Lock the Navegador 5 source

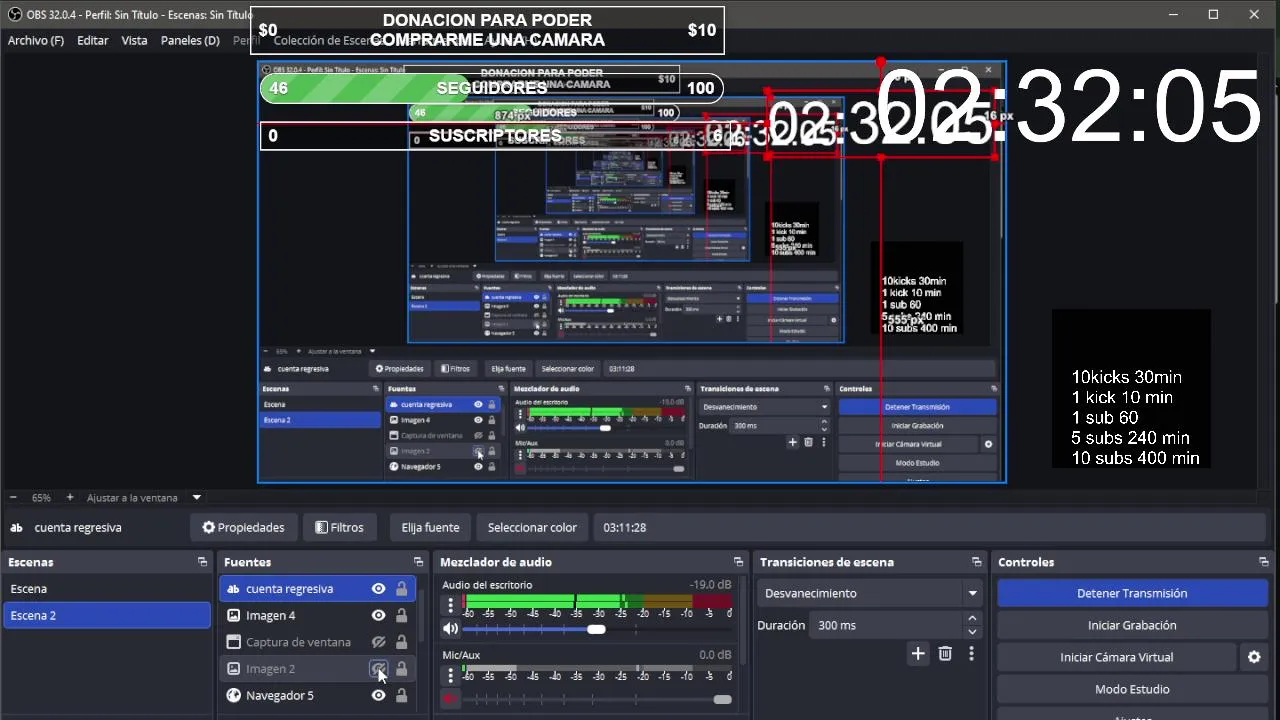tap(401, 695)
